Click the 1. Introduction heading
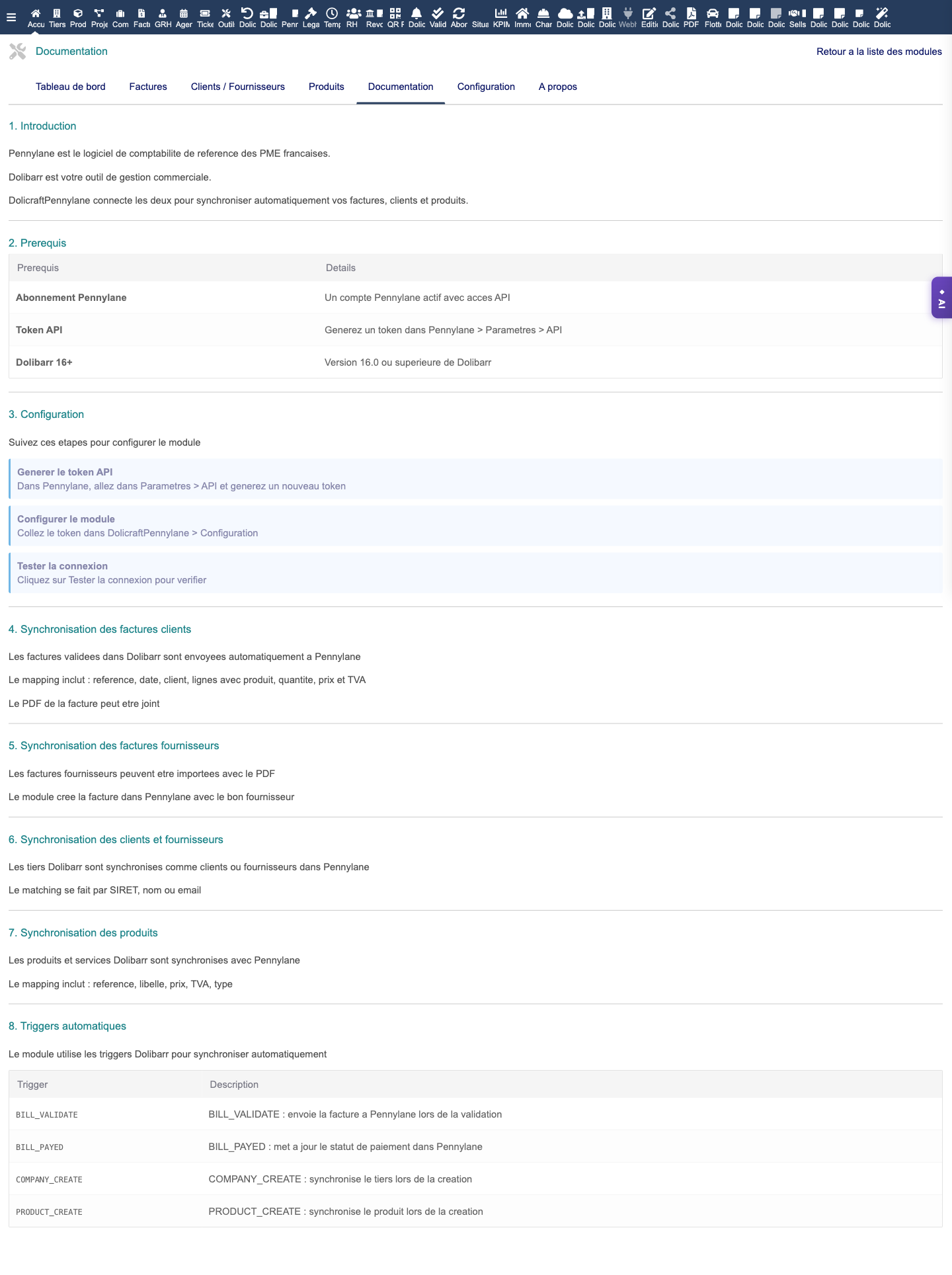This screenshot has height=1275, width=952. click(x=42, y=126)
